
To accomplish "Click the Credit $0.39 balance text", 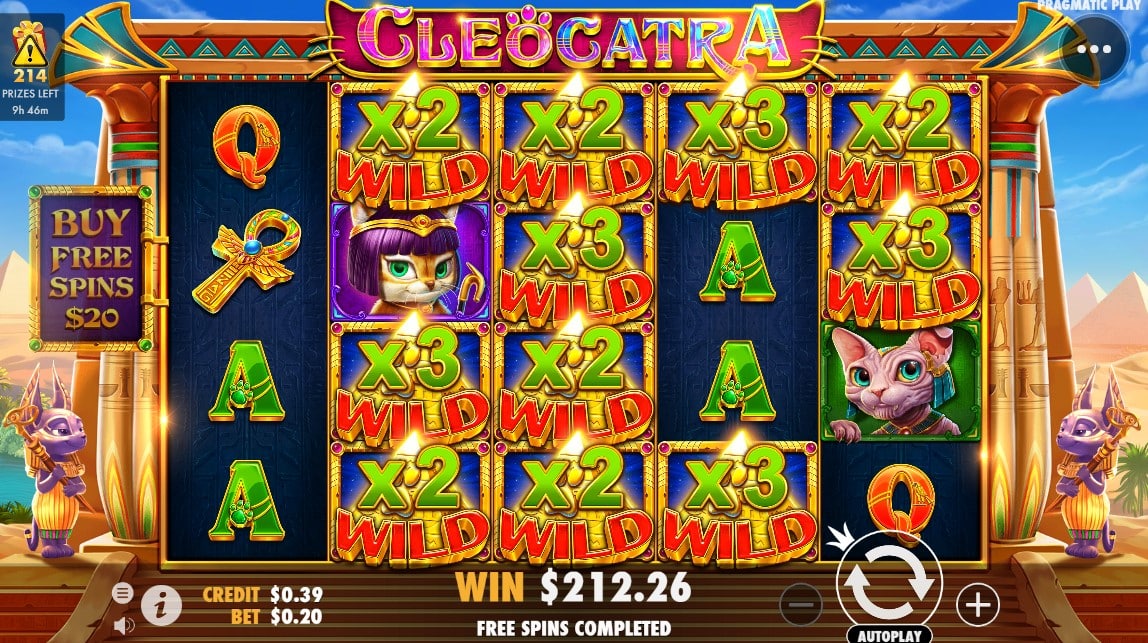I will click(x=262, y=594).
